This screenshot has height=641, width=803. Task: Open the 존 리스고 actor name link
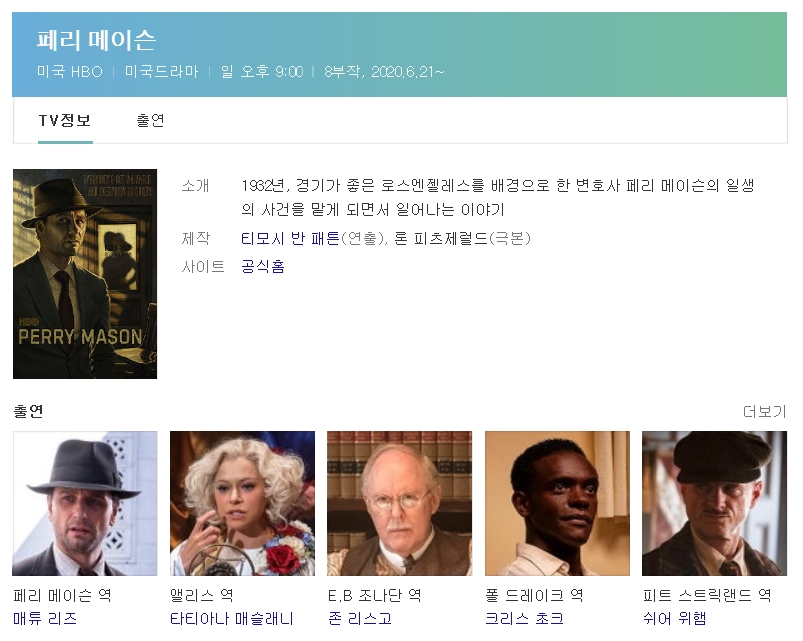(360, 619)
